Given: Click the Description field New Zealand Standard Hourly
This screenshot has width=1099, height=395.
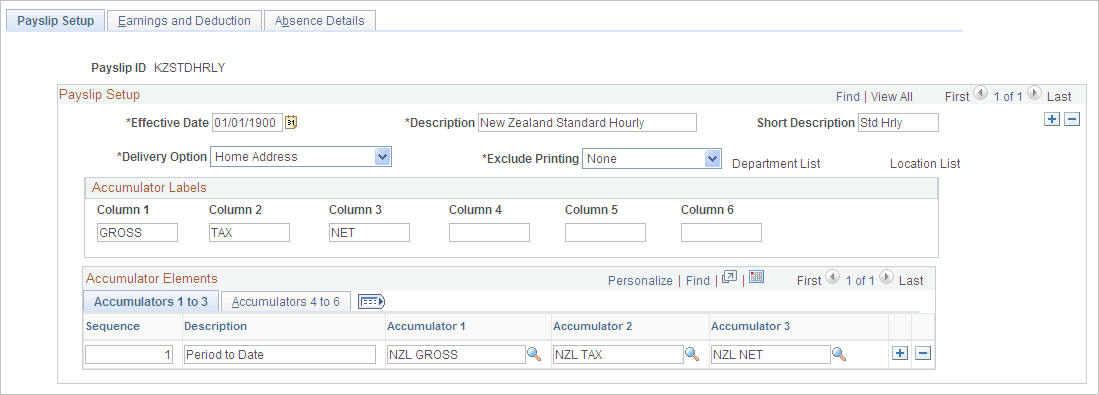Looking at the screenshot, I should click(x=587, y=123).
